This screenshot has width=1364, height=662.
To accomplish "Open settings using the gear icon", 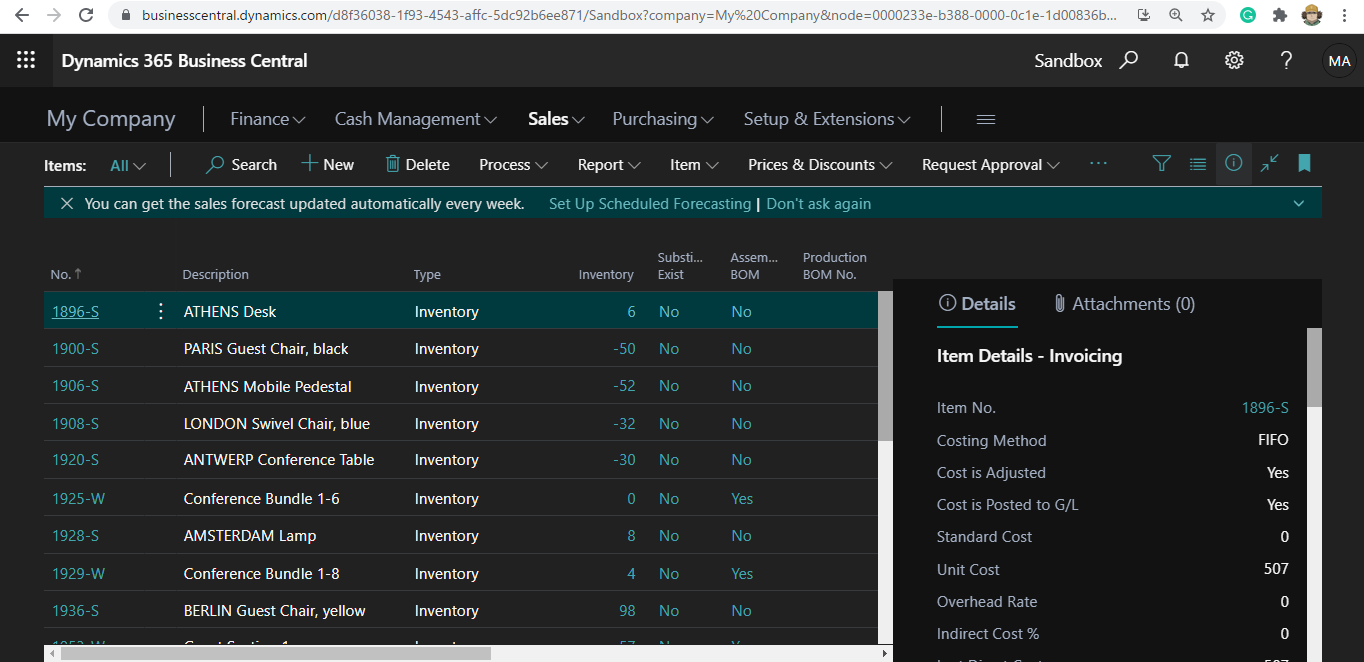I will pyautogui.click(x=1234, y=60).
